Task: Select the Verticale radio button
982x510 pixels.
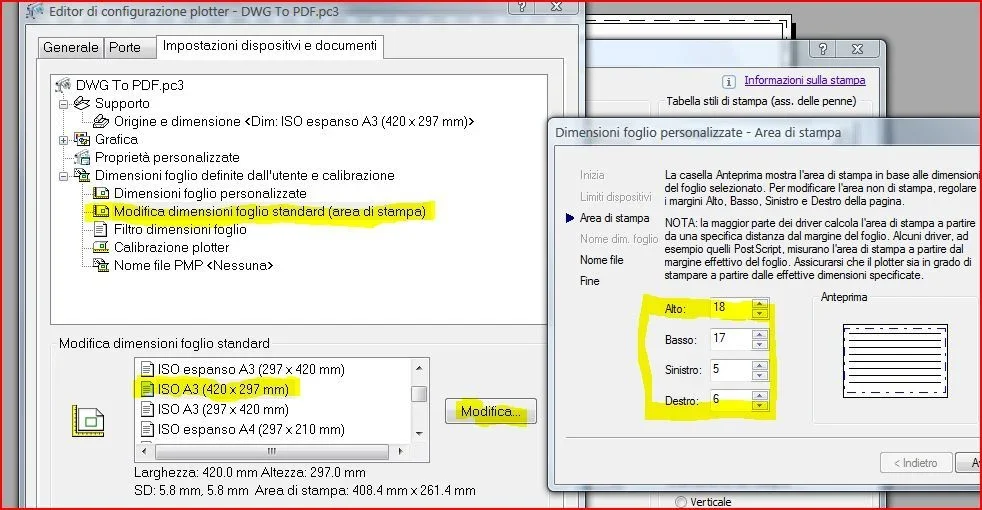Action: 682,502
